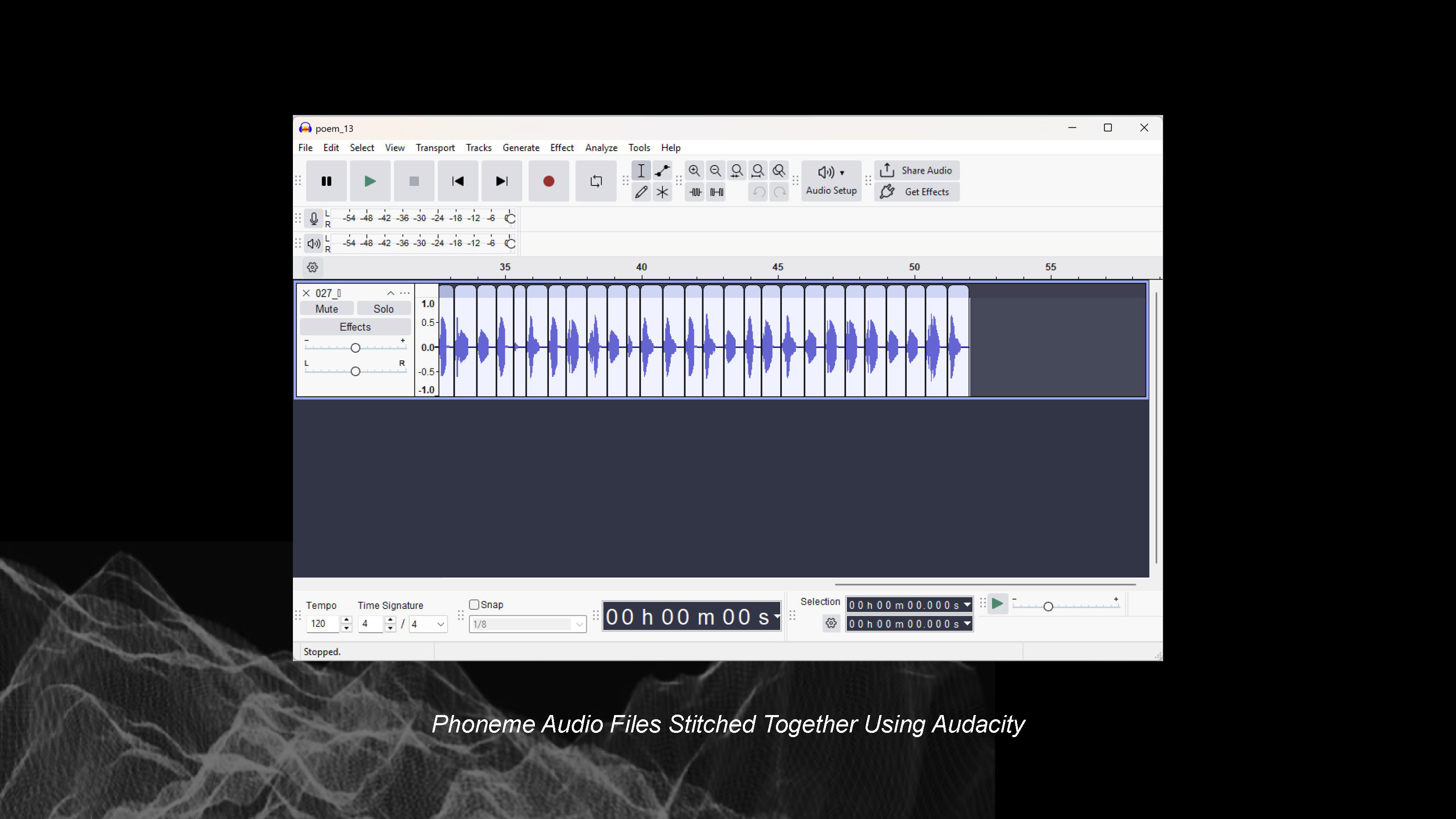This screenshot has width=1456, height=819.
Task: Enable the Snap checkbox
Action: tap(474, 604)
